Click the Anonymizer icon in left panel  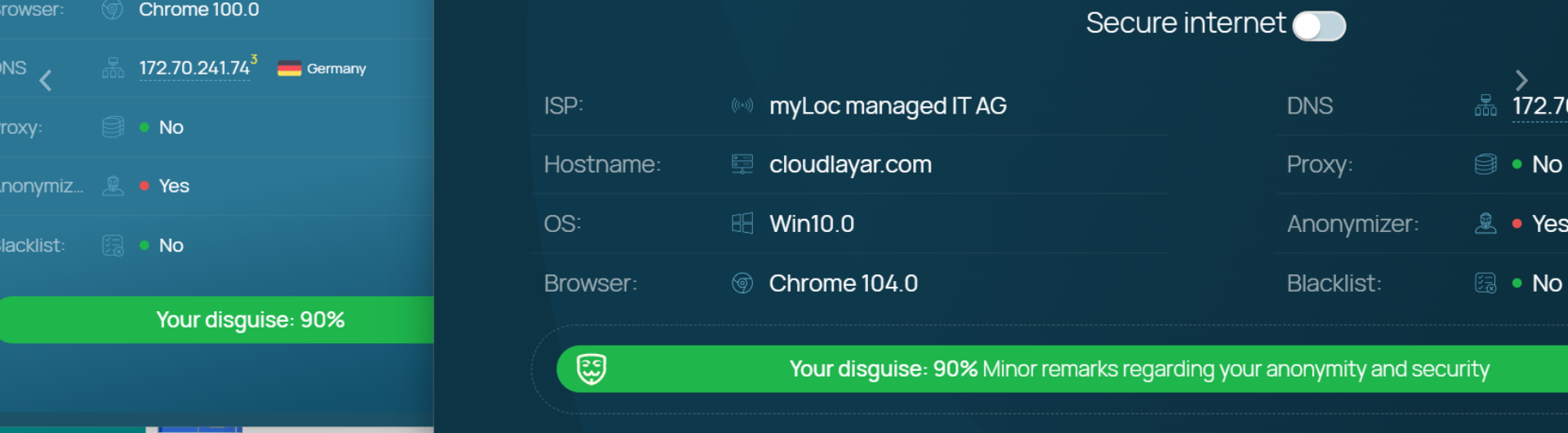point(113,185)
